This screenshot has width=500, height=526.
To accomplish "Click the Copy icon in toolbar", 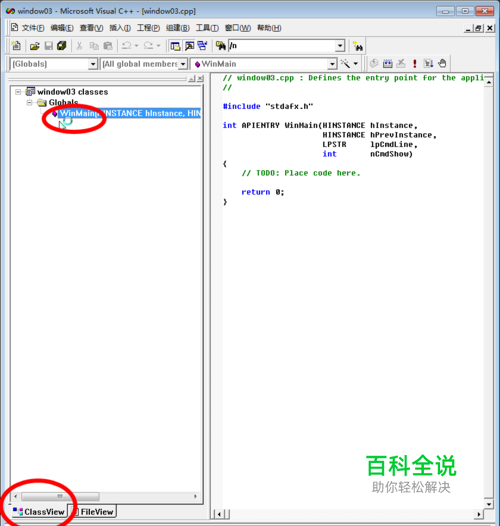I will click(94, 46).
